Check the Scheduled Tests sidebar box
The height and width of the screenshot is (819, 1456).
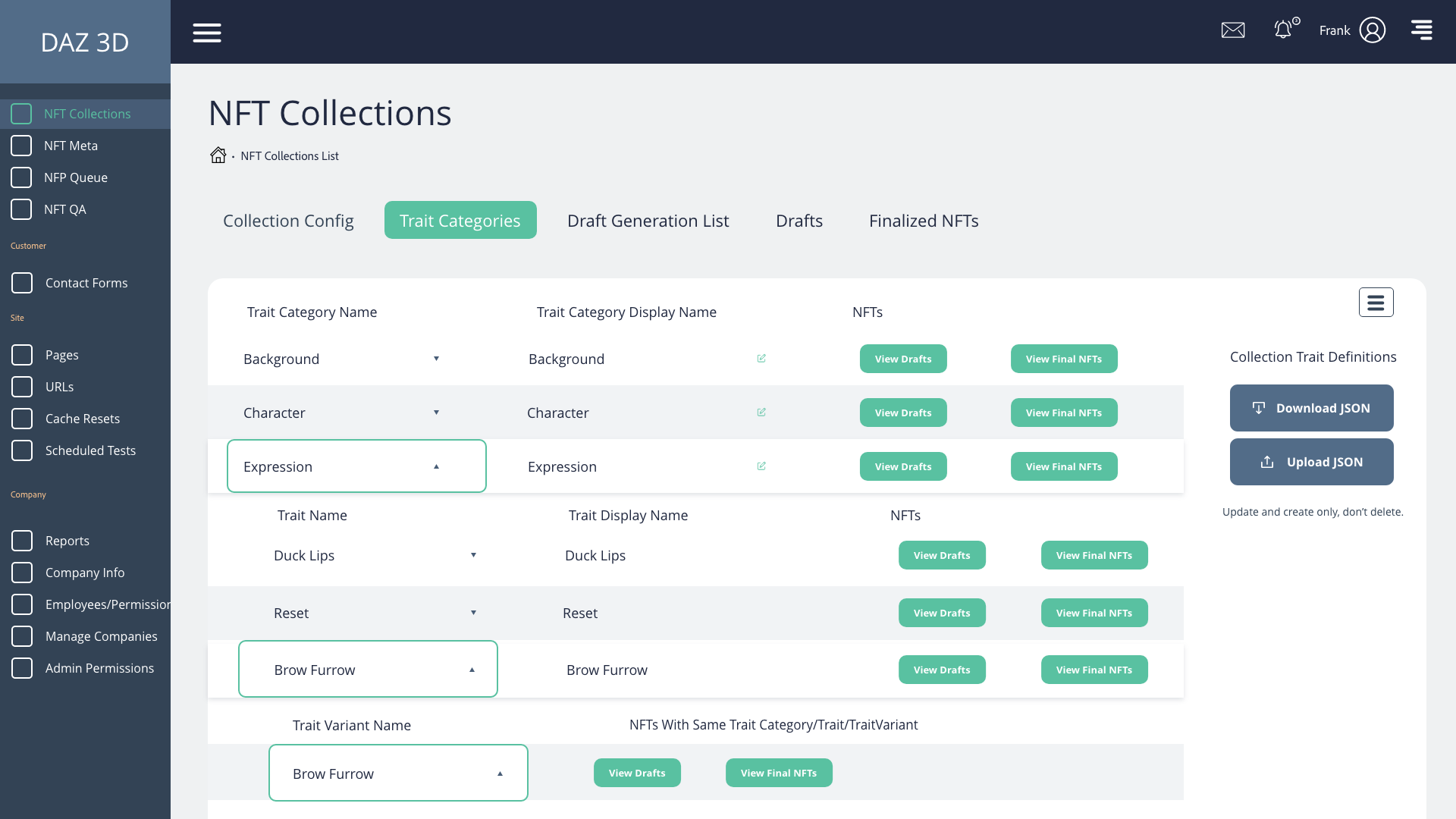pos(22,450)
